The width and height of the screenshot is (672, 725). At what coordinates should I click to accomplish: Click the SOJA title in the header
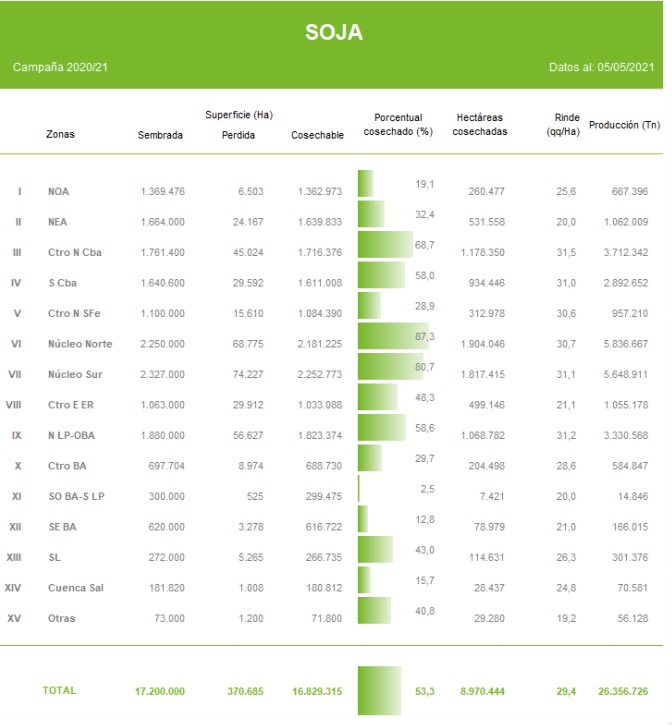pyautogui.click(x=334, y=33)
